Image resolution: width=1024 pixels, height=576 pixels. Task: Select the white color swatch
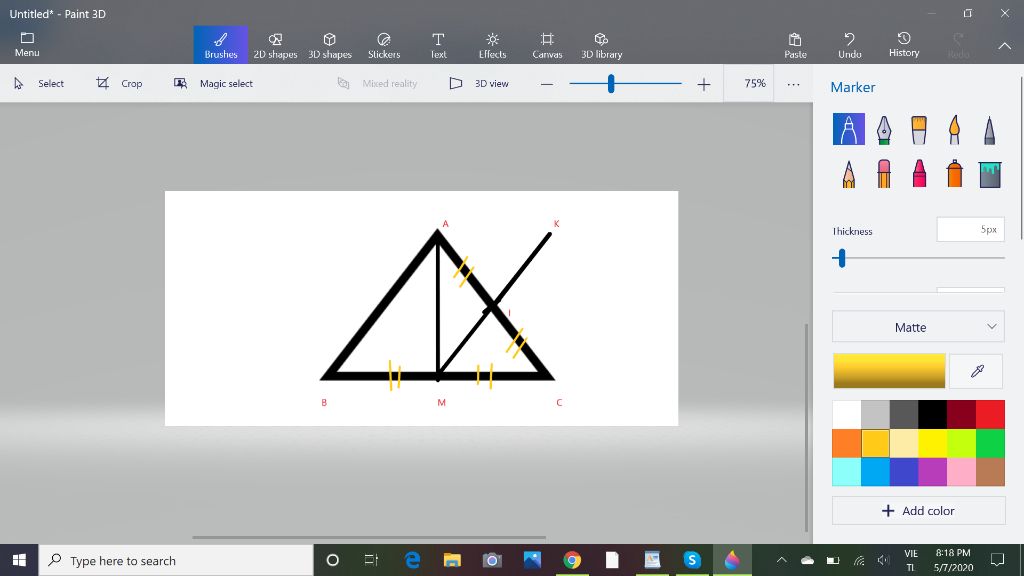(846, 414)
